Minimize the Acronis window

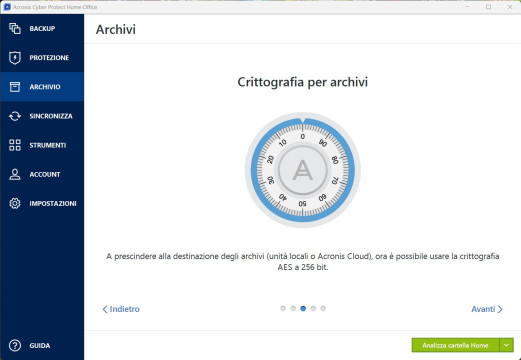pos(468,7)
